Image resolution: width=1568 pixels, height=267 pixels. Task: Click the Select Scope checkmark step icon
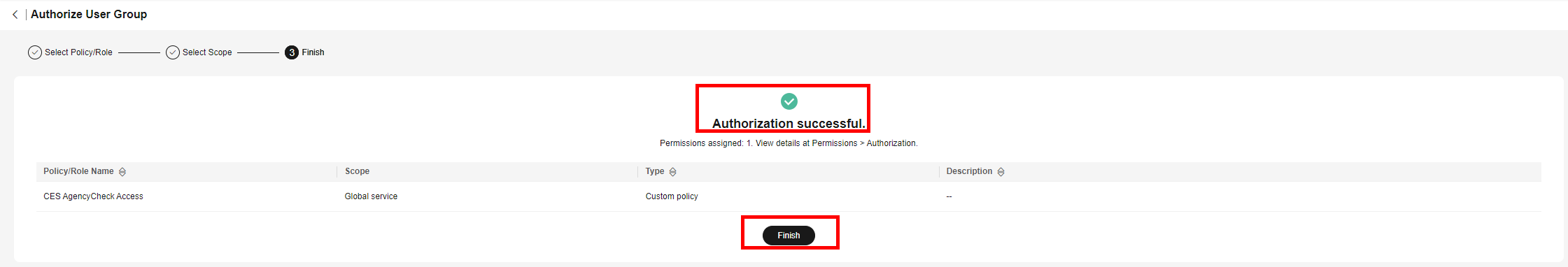click(x=173, y=52)
